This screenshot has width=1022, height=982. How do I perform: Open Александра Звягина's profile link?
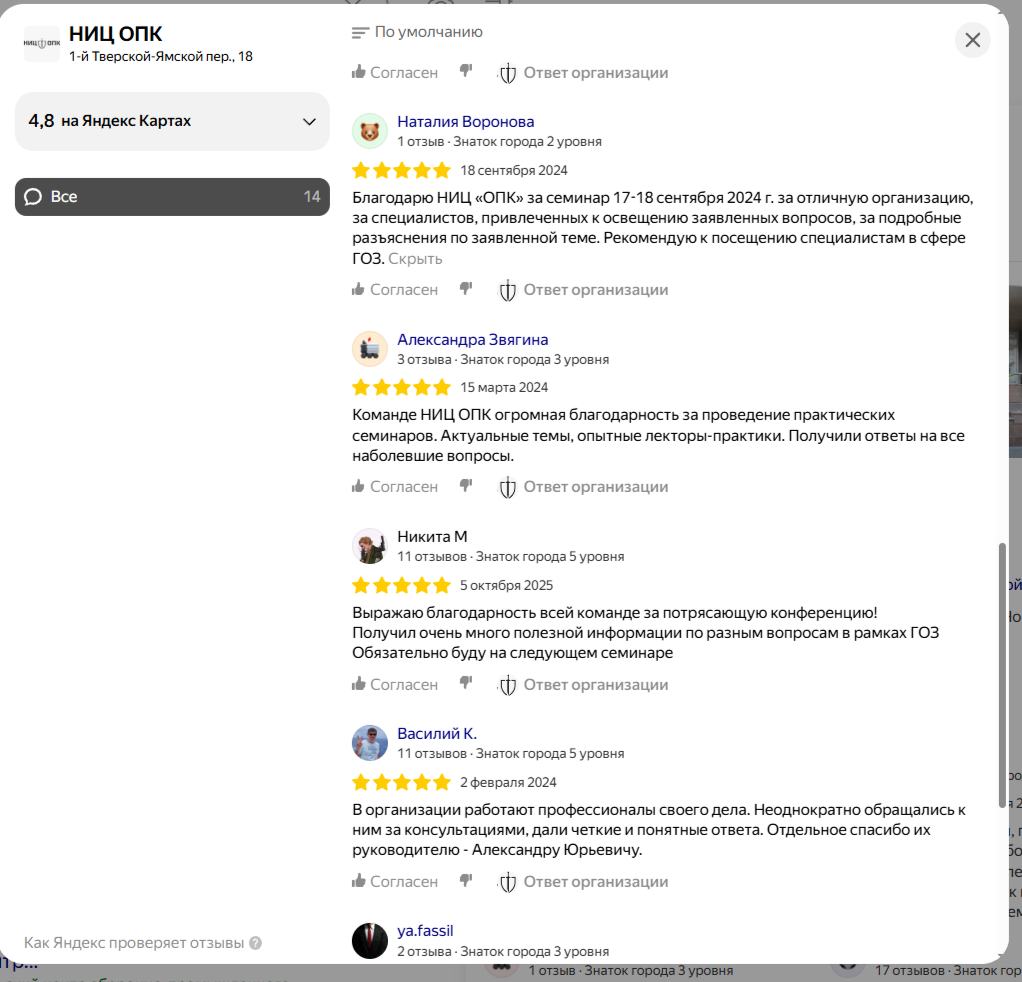(x=473, y=339)
